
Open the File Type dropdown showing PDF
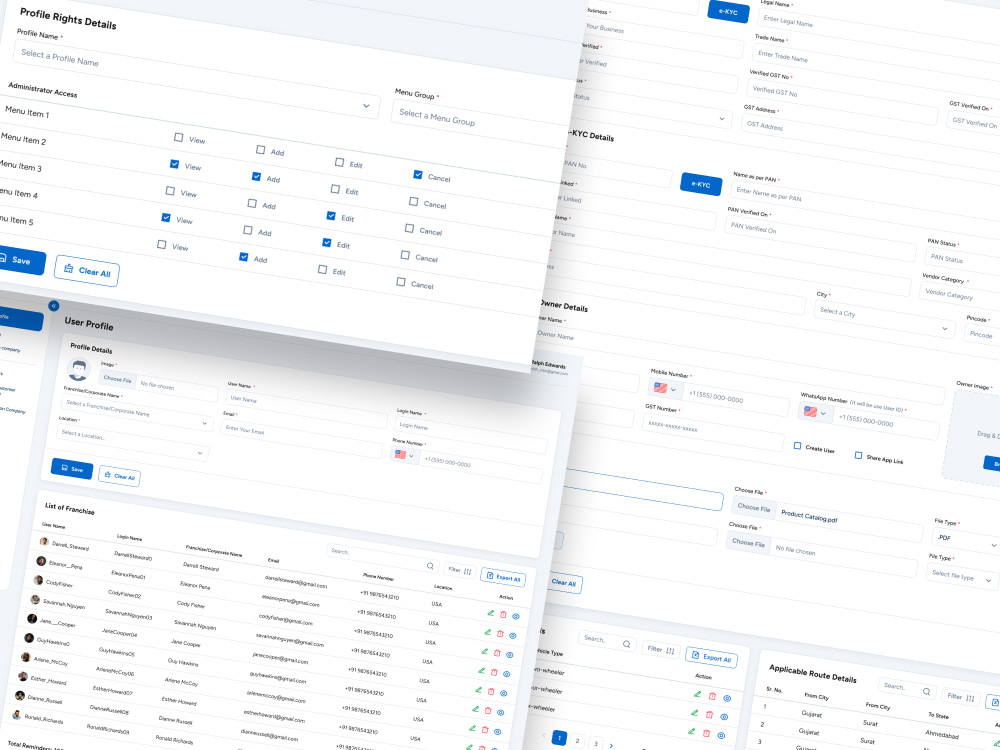pos(966,541)
